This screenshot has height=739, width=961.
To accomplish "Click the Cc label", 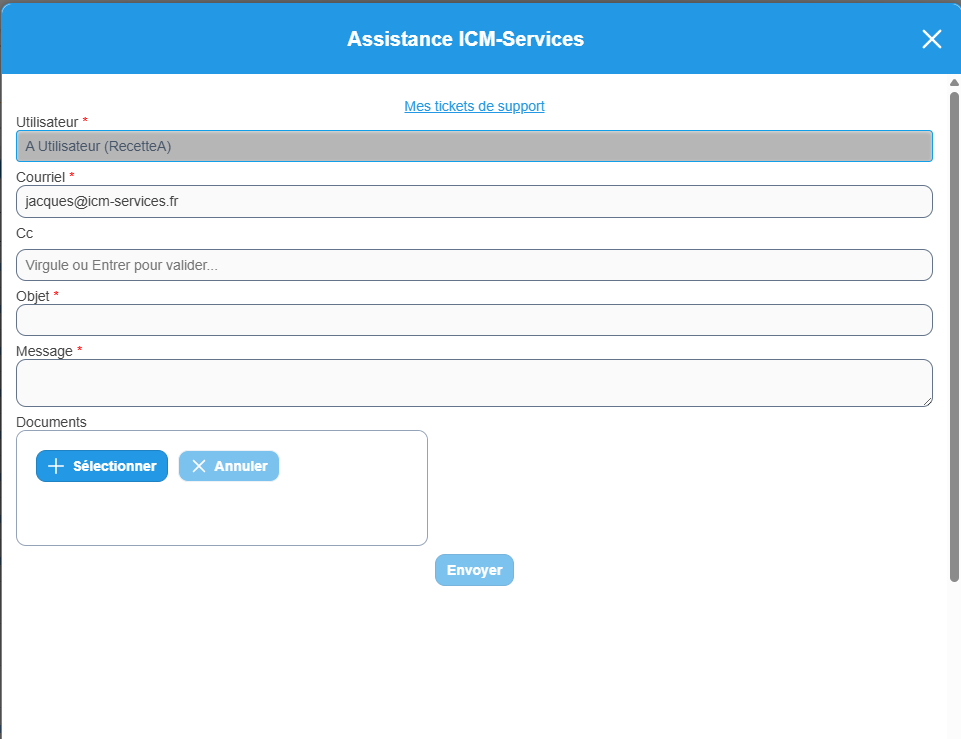I will (x=25, y=233).
